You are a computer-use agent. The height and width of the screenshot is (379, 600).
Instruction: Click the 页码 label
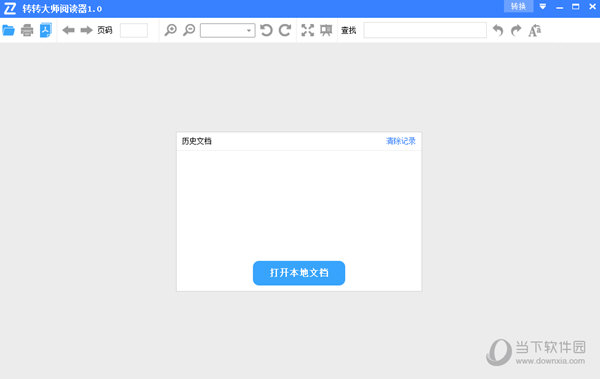105,30
